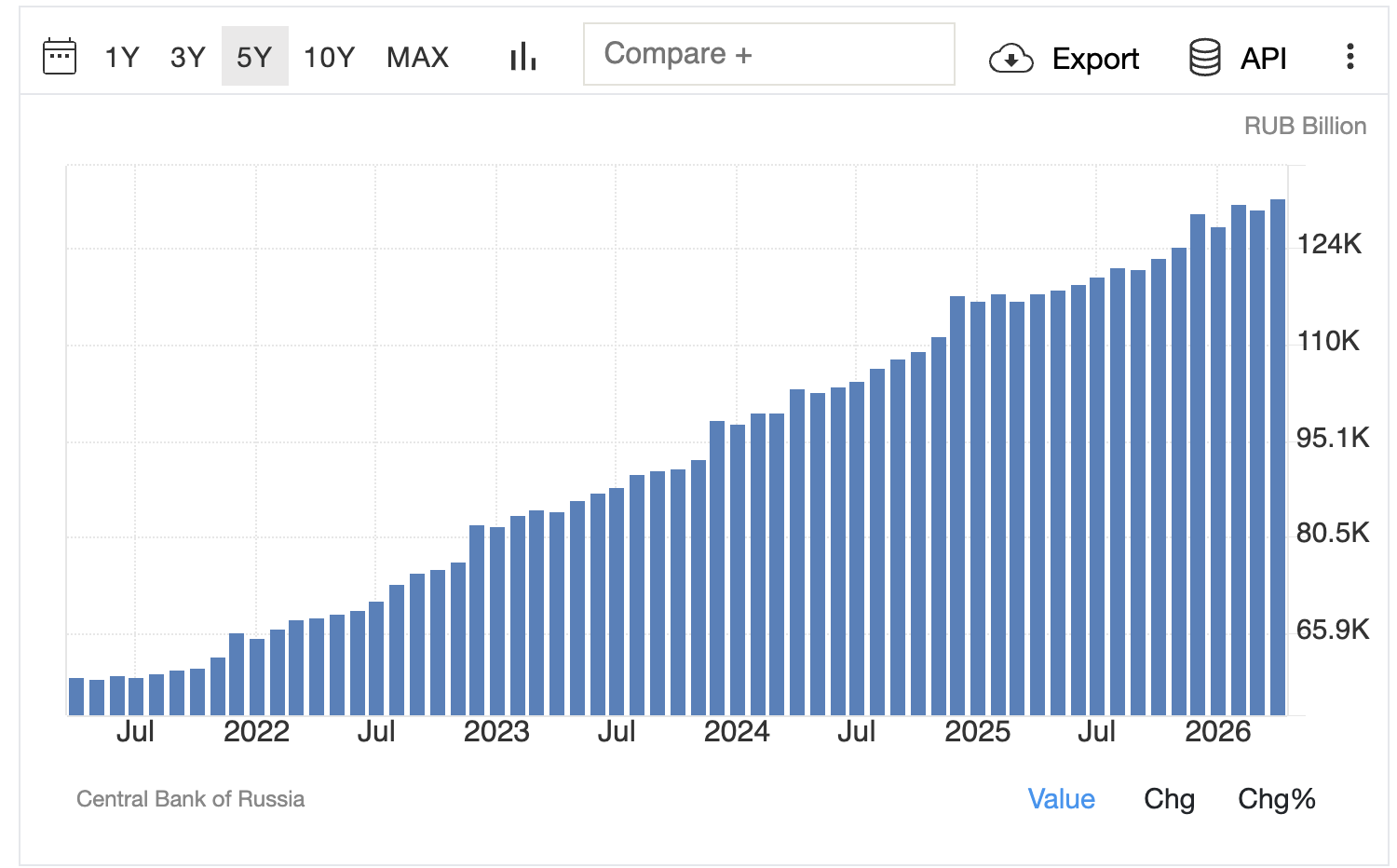Select the 1Y time range
Screen dimensions: 1397x868
click(122, 57)
